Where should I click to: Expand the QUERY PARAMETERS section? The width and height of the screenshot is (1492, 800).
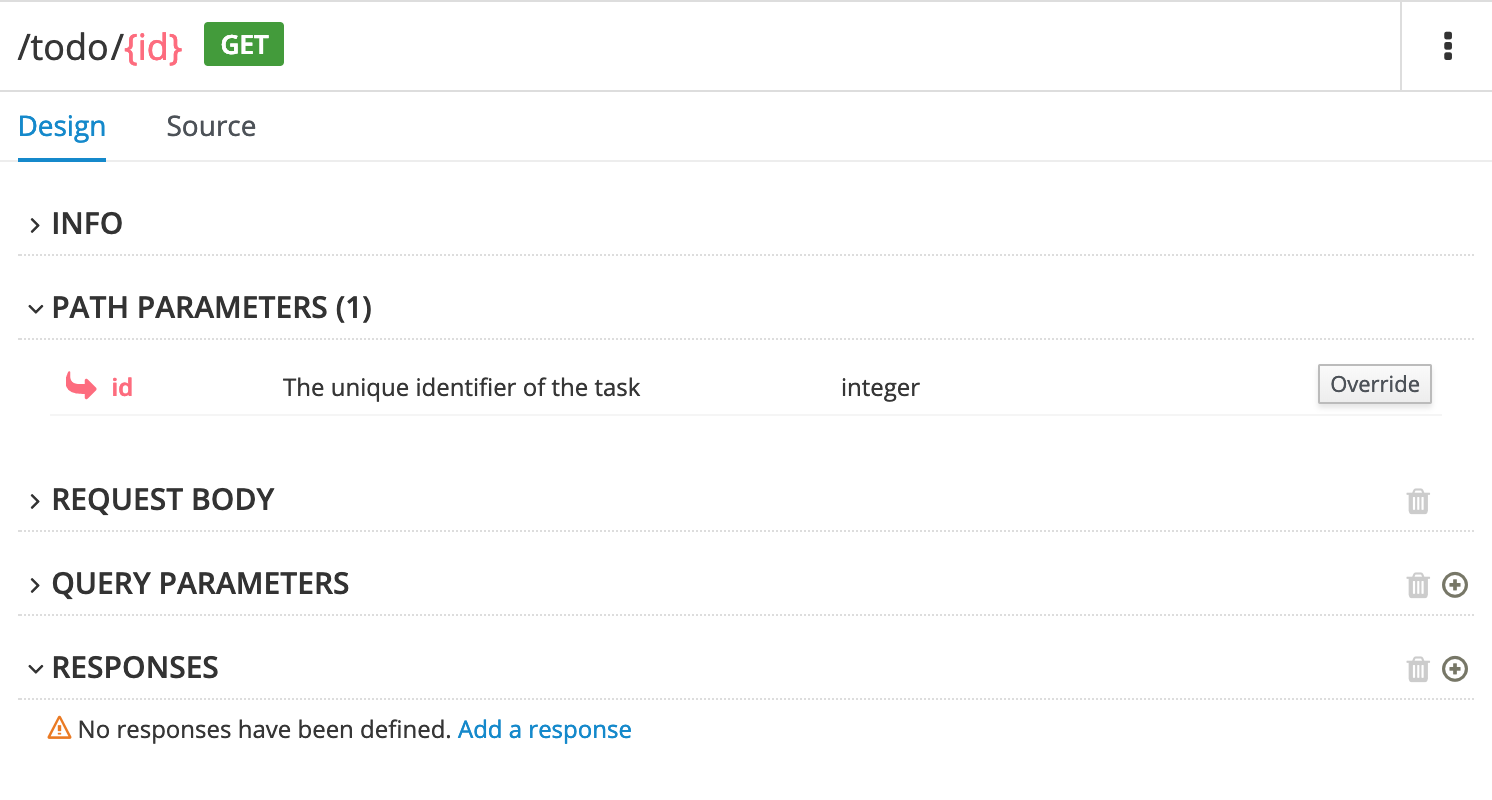(200, 583)
